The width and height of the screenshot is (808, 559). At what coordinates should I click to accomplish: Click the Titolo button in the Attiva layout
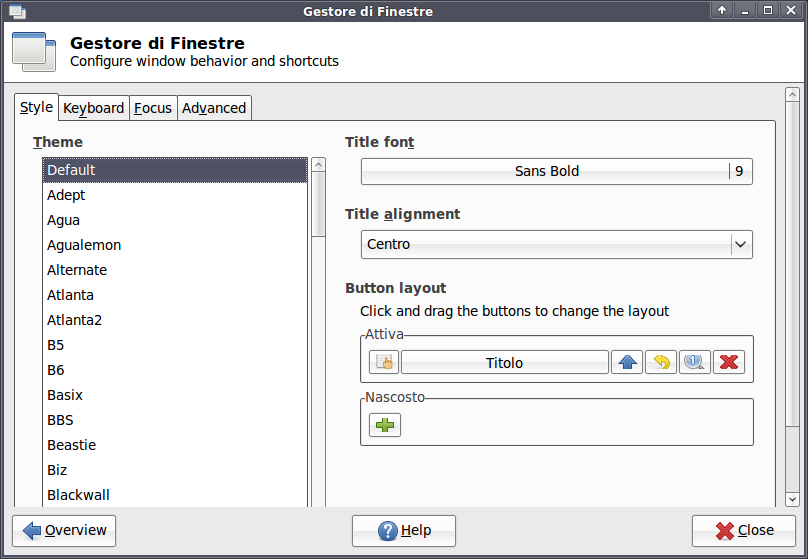(x=504, y=362)
